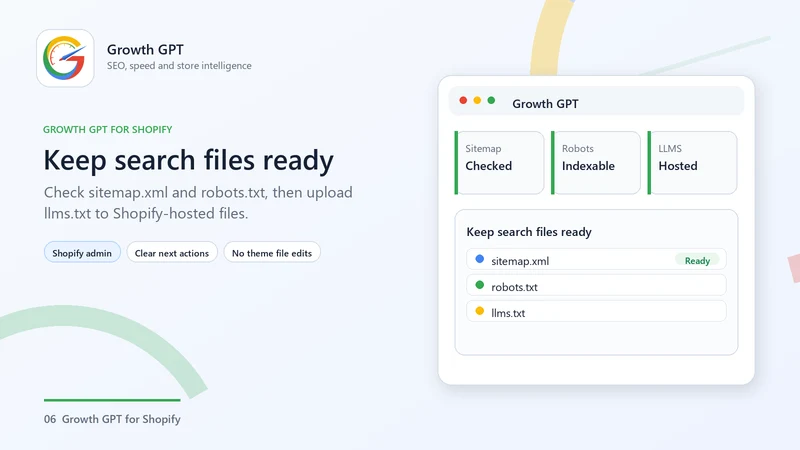
Task: Open the Sitemap Checked card
Action: pos(499,163)
